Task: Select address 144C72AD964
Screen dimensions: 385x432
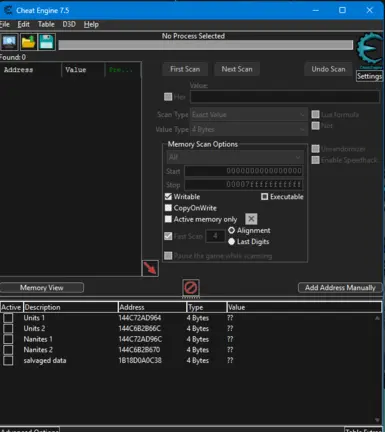Action: pos(140,318)
